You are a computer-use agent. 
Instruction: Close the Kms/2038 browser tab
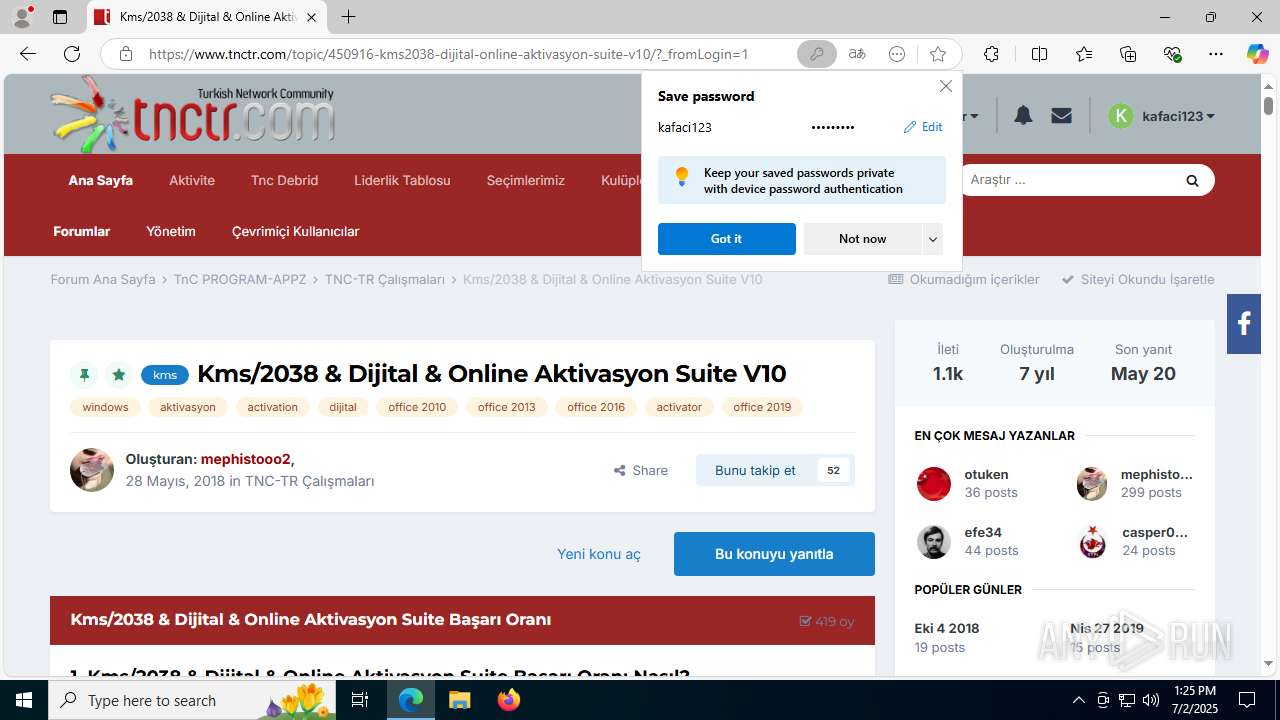click(311, 17)
